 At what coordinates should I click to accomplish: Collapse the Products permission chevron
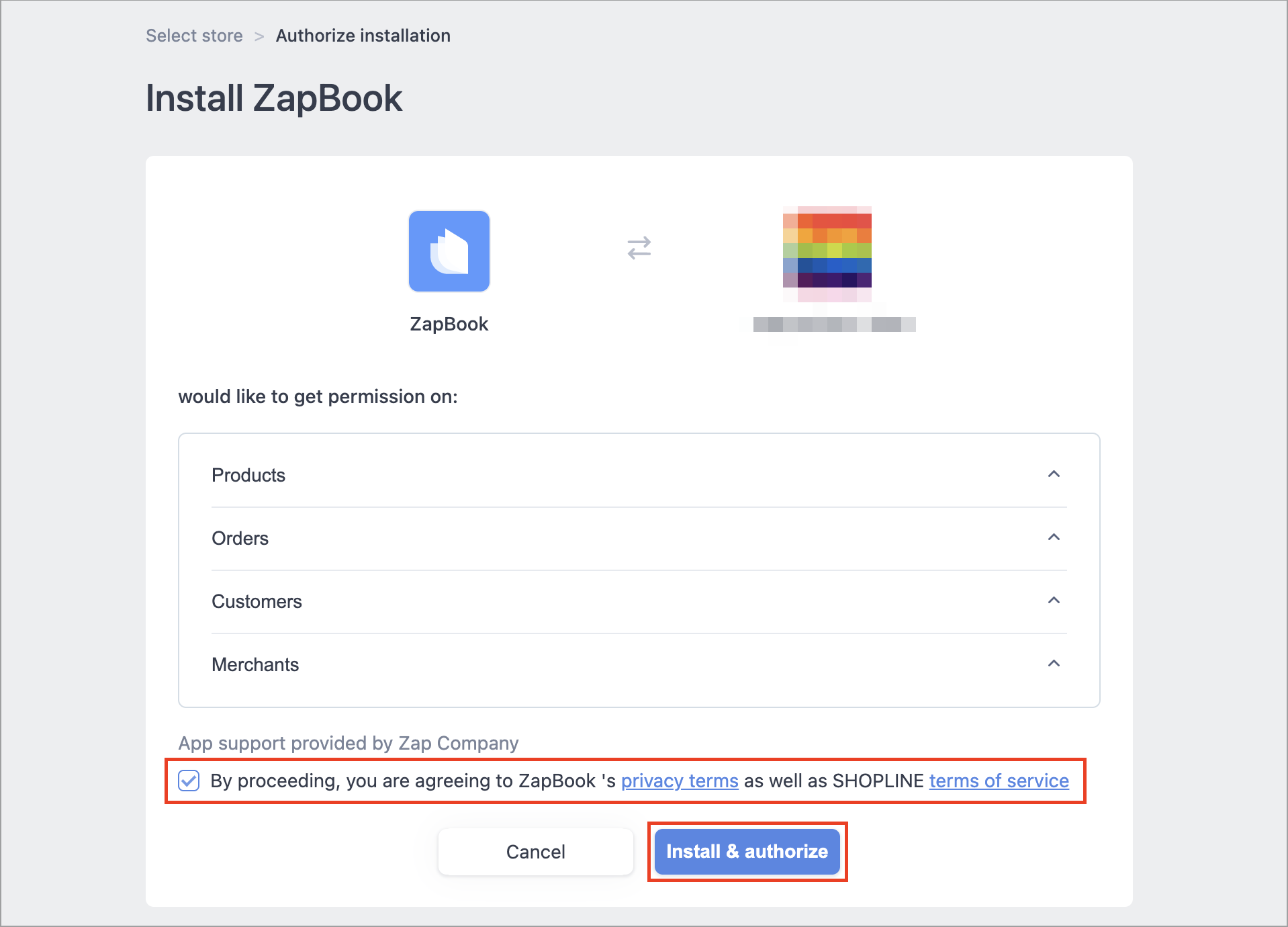pos(1054,474)
